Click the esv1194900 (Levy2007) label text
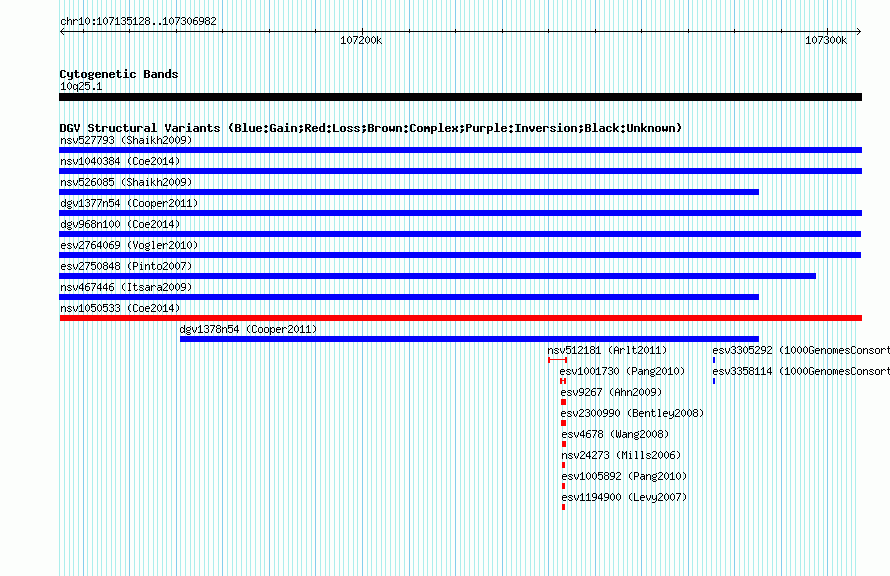Viewport: 890px width, 576px height. tap(624, 497)
